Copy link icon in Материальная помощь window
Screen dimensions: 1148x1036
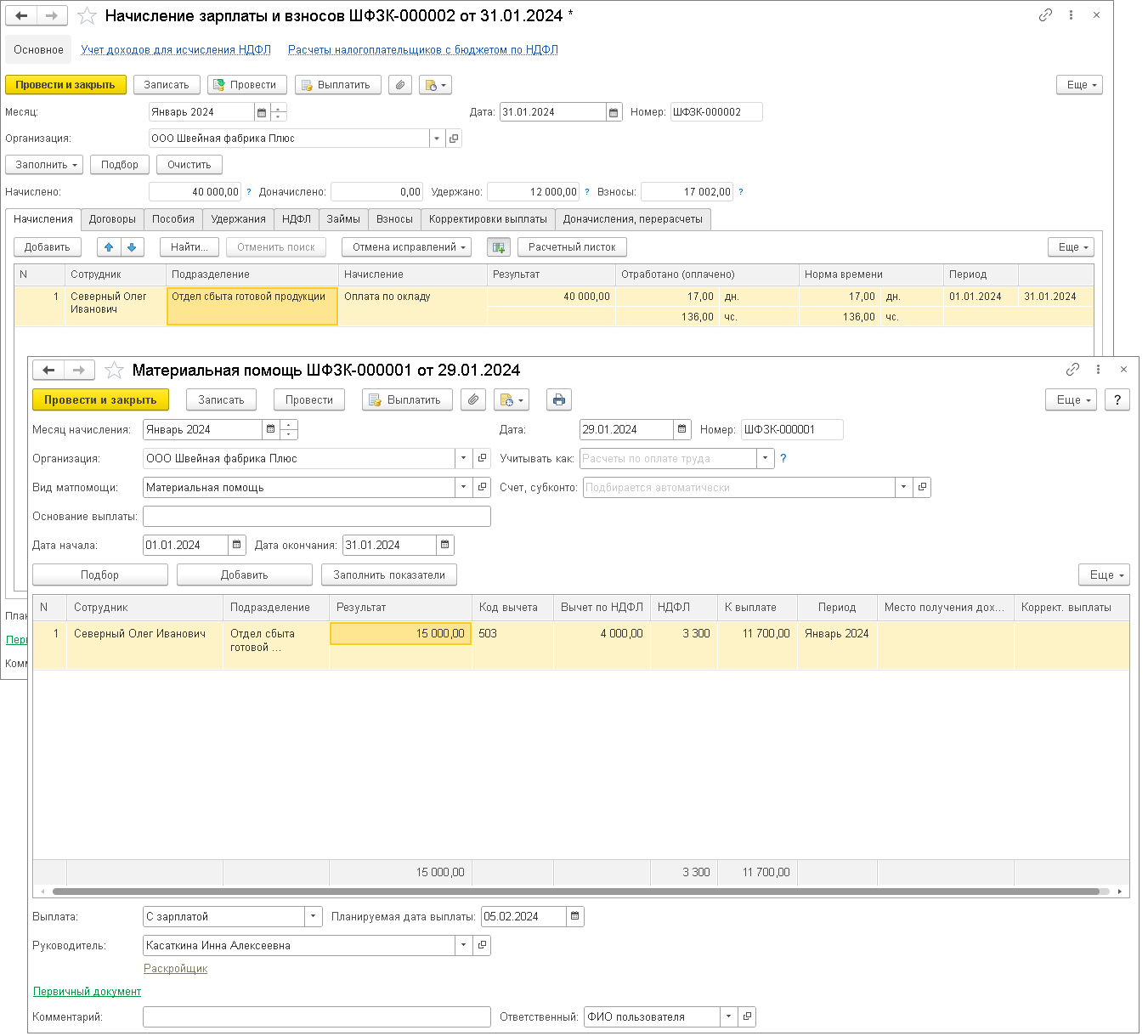[x=1072, y=369]
